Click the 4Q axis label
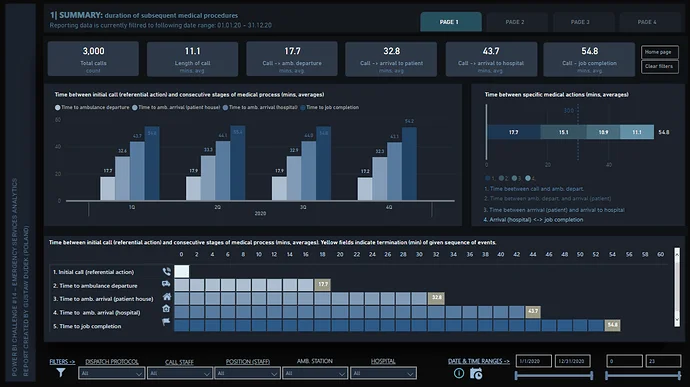The image size is (690, 387). pos(389,207)
